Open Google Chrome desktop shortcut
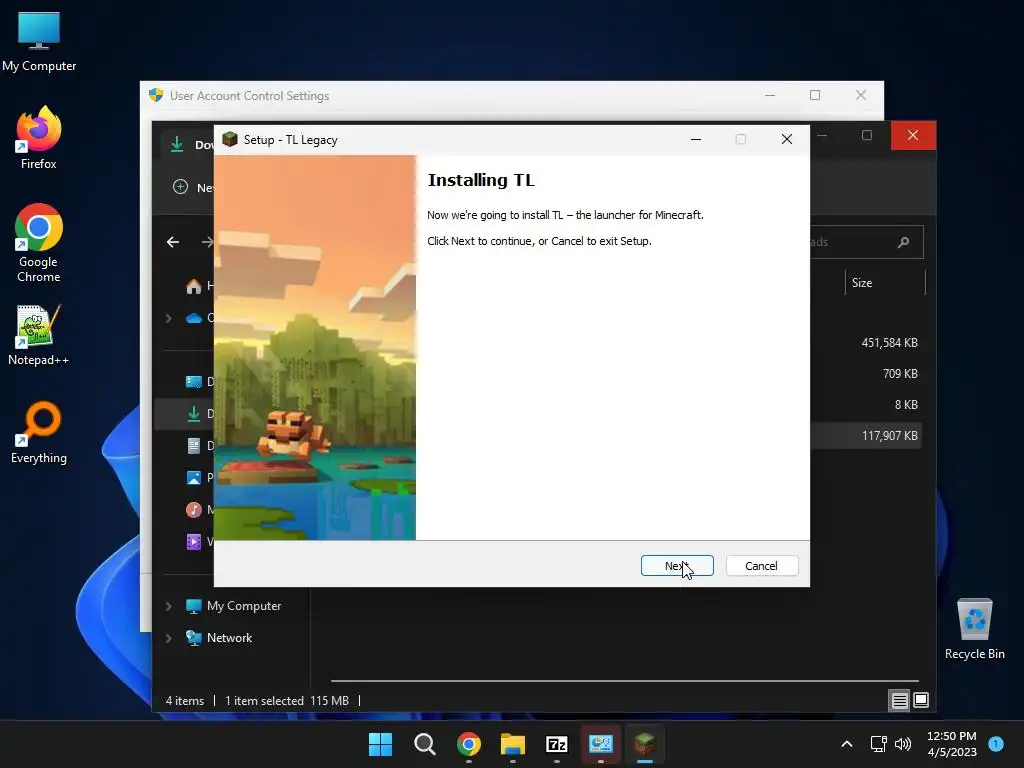 (39, 243)
